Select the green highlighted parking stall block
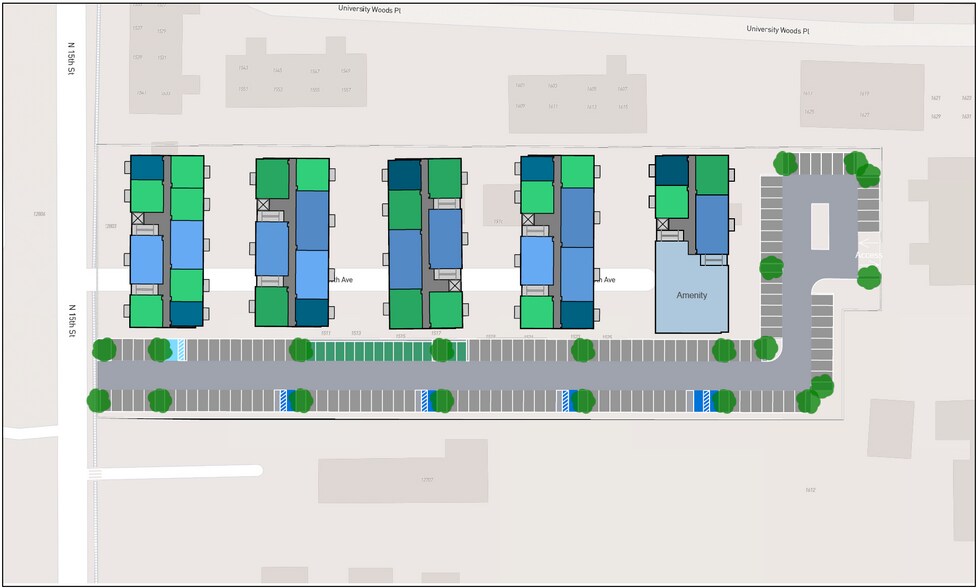The height and width of the screenshot is (588, 978). pyautogui.click(x=370, y=350)
